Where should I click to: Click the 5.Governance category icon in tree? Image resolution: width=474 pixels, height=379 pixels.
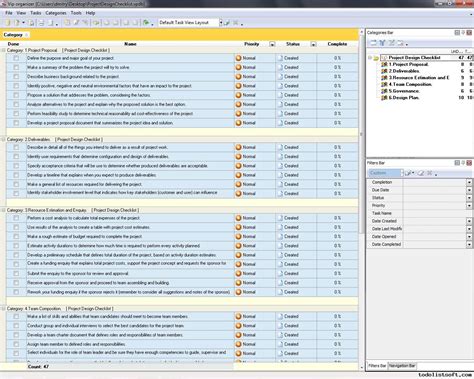(x=384, y=91)
